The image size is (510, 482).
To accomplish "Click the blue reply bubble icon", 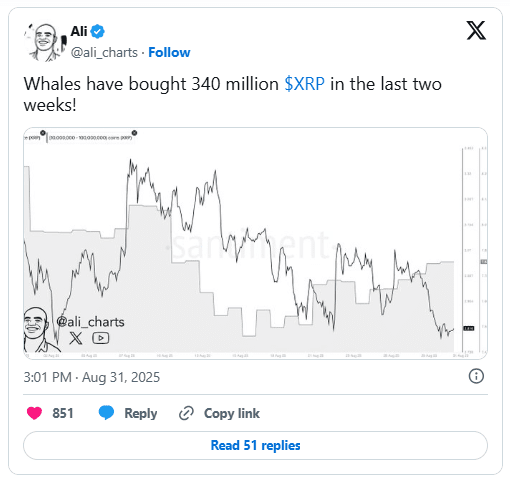I will pyautogui.click(x=106, y=413).
